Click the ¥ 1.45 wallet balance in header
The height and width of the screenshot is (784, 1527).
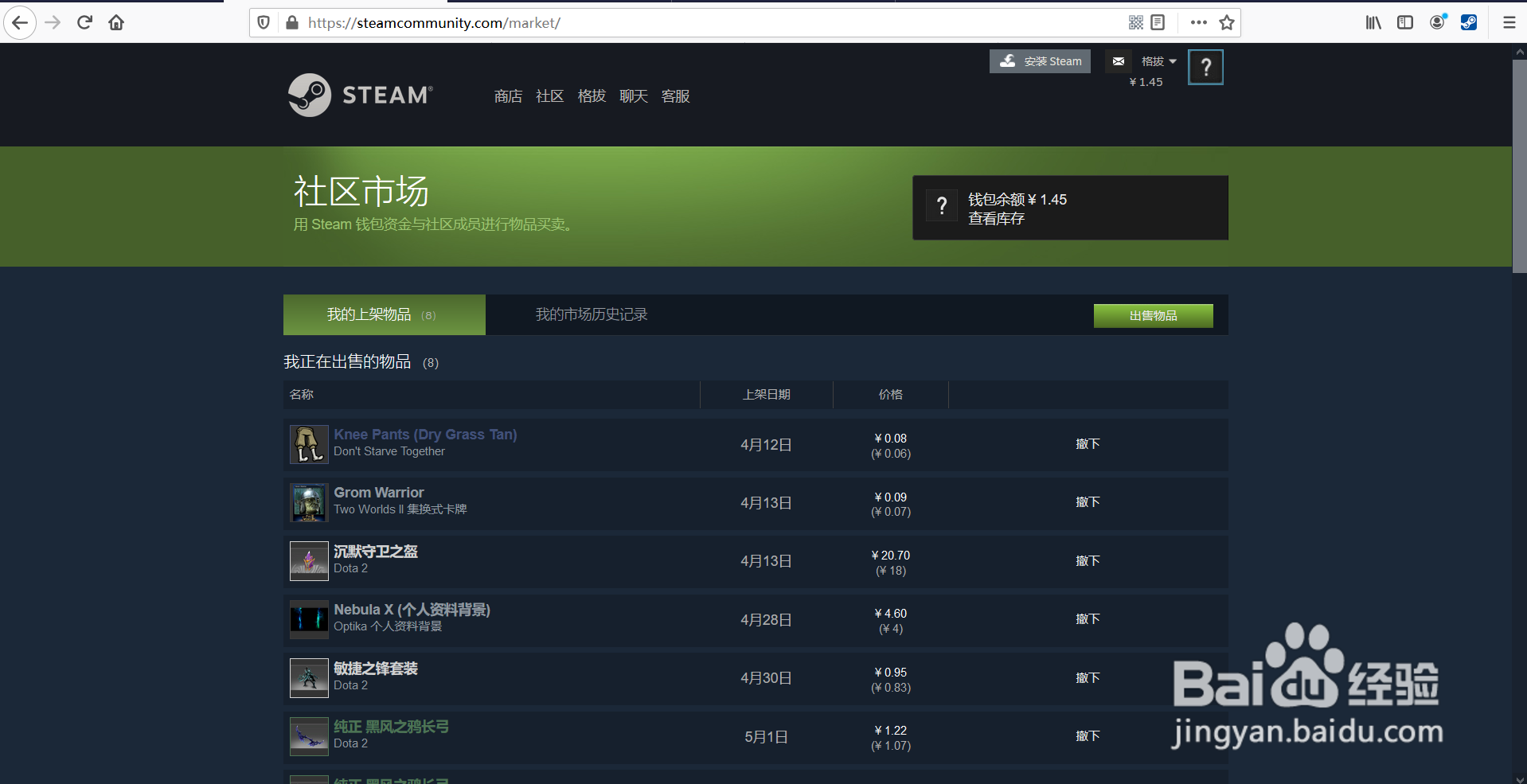point(1146,82)
